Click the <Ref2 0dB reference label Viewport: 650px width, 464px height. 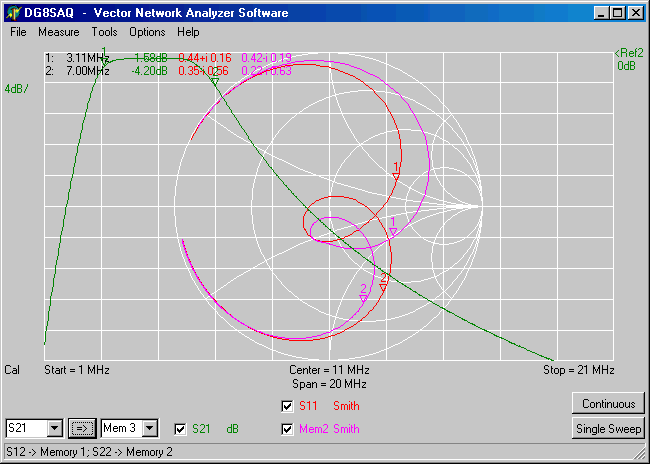pyautogui.click(x=628, y=59)
